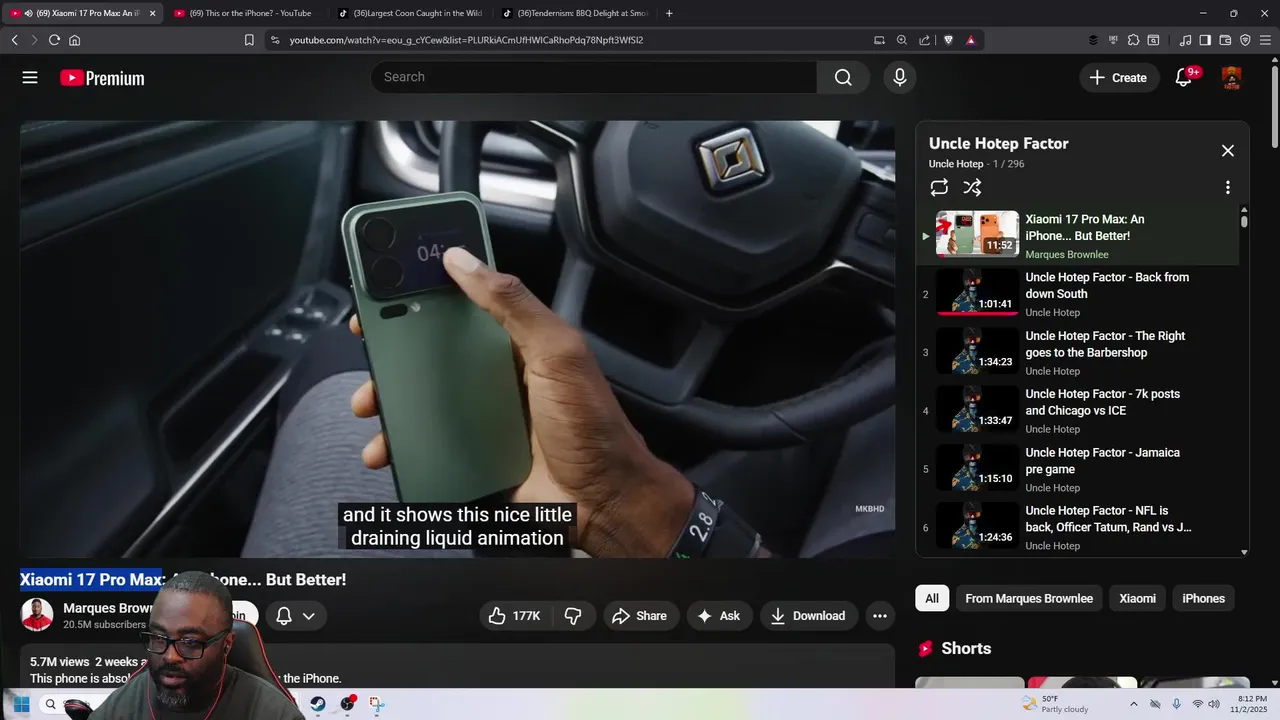This screenshot has width=1280, height=720.
Task: Toggle playlist shuffle
Action: coord(972,187)
